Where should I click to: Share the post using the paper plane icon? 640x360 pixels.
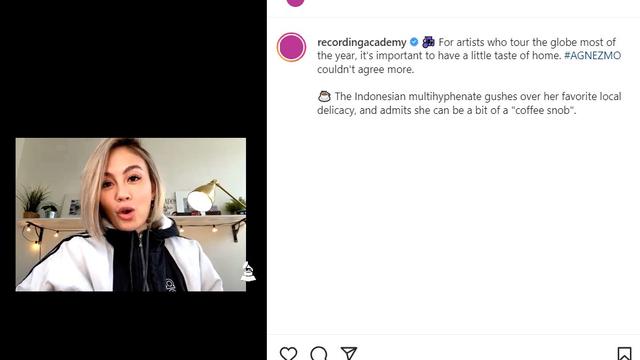[x=349, y=353]
